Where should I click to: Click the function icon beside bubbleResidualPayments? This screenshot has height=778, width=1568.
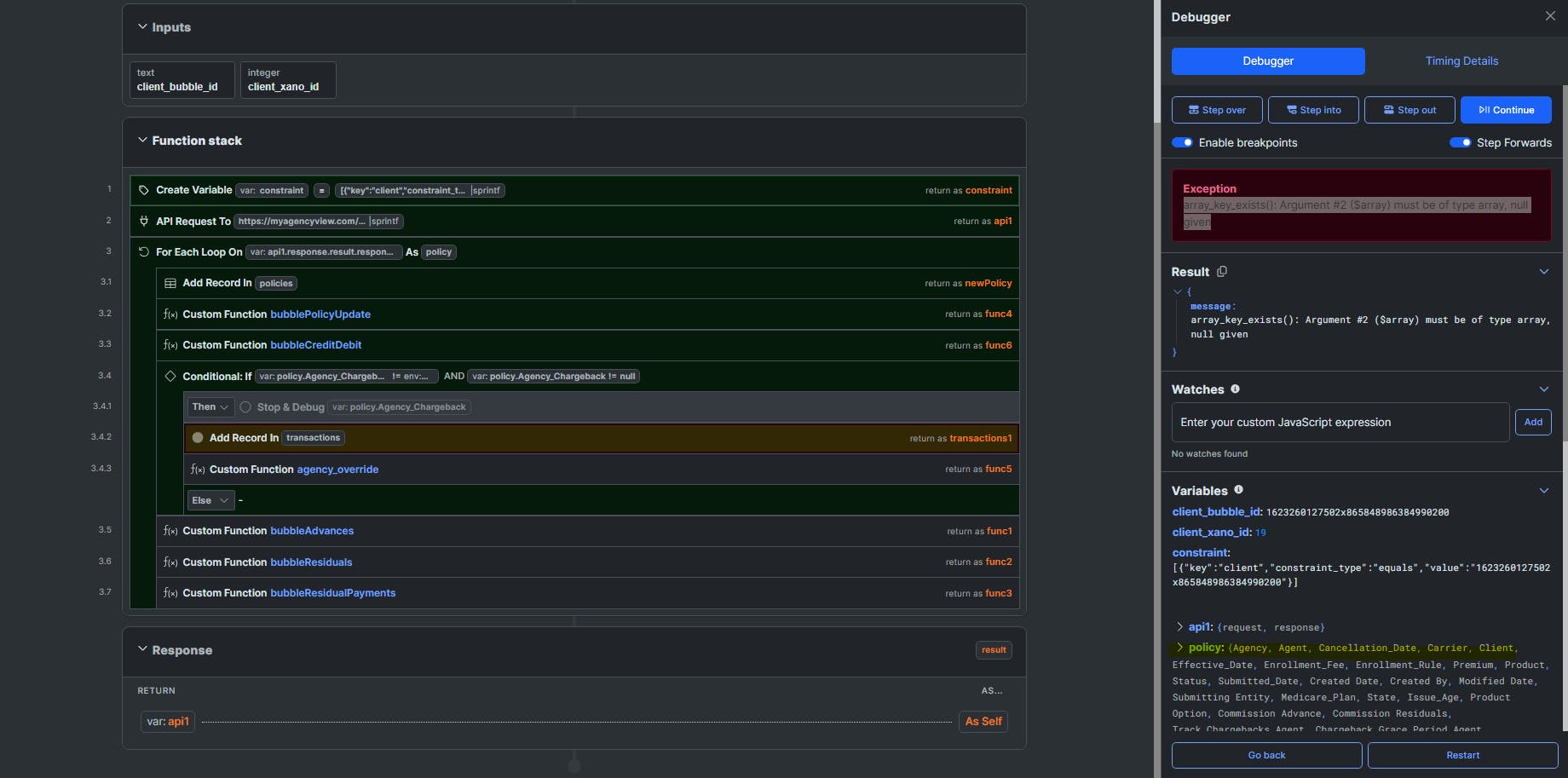[170, 593]
